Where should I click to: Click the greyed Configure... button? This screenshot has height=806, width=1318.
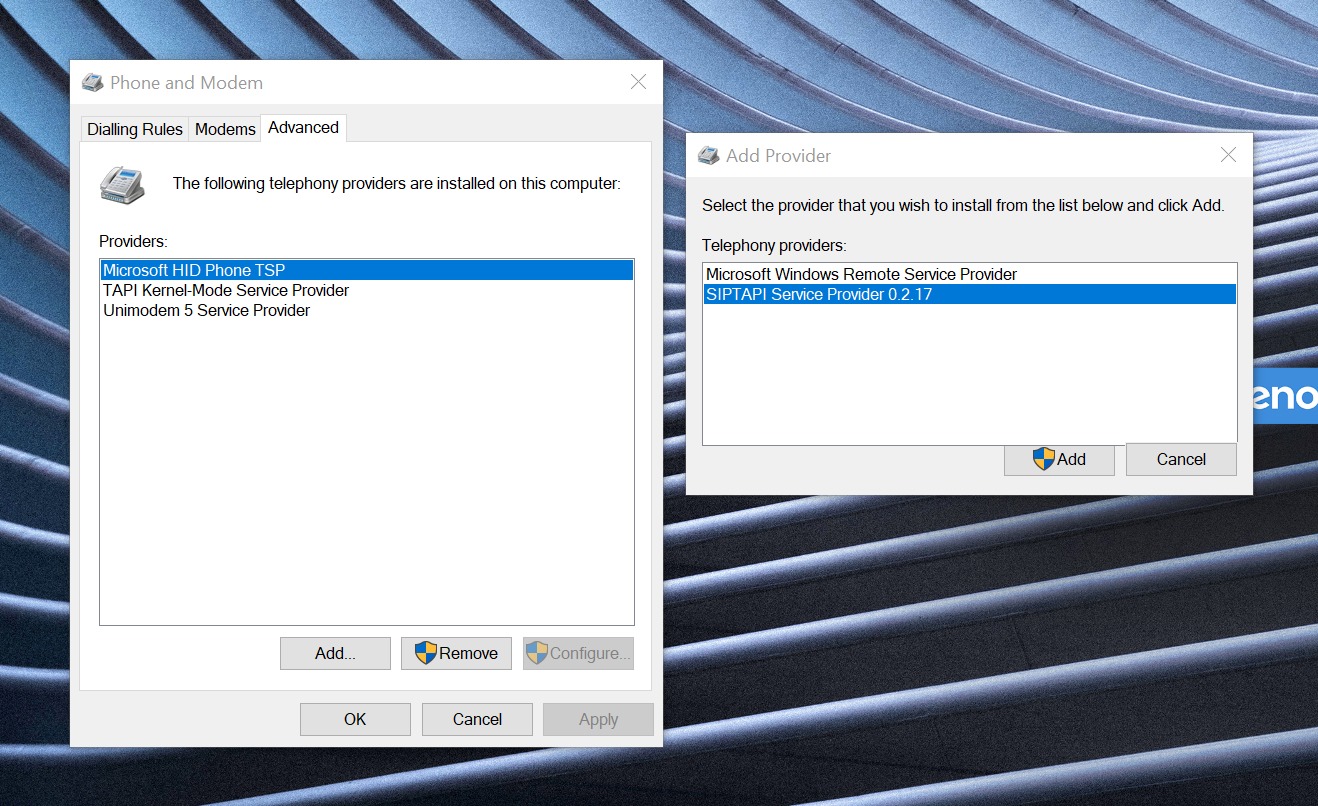coord(578,653)
